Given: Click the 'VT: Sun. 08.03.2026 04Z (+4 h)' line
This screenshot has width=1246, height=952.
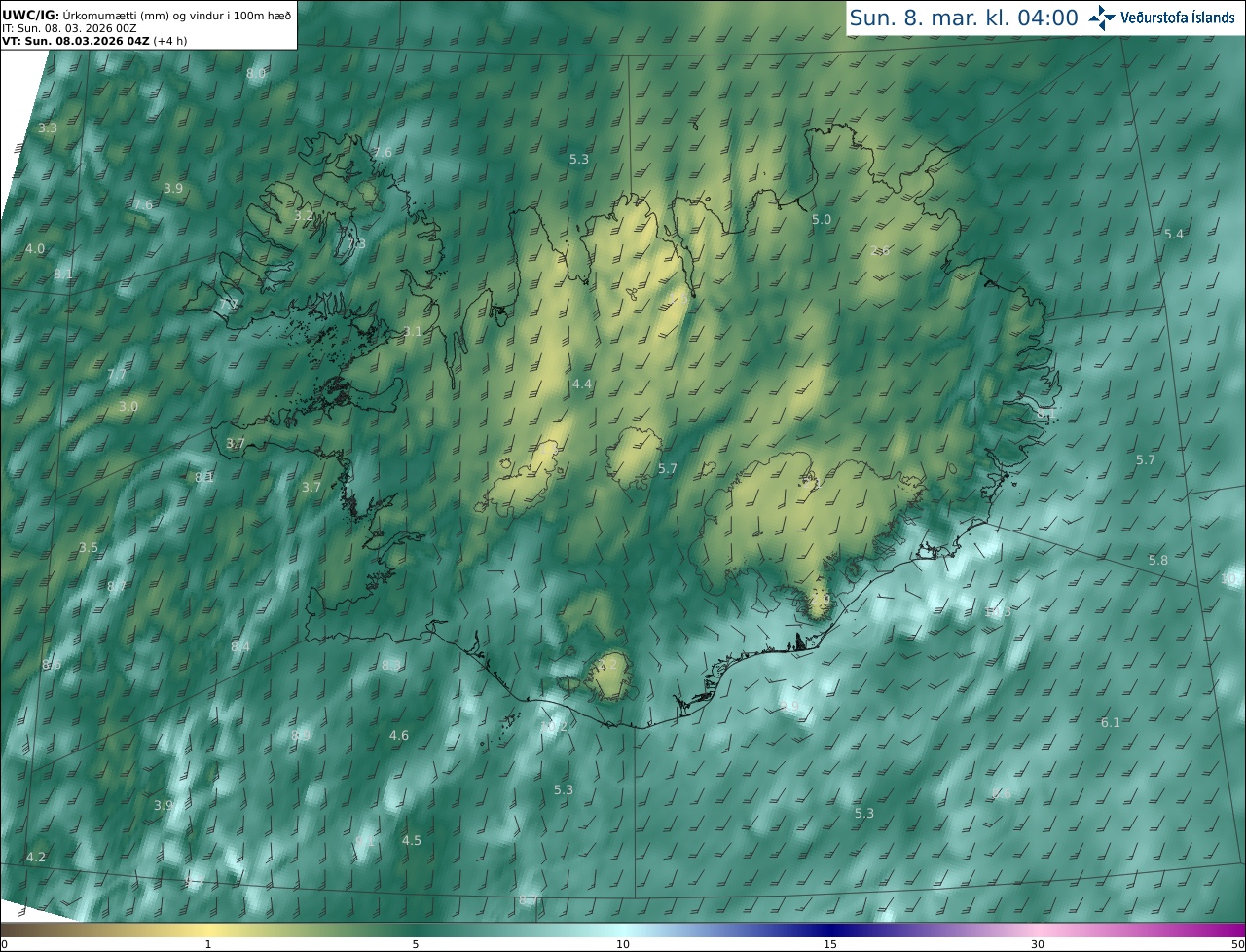Looking at the screenshot, I should 94,41.
